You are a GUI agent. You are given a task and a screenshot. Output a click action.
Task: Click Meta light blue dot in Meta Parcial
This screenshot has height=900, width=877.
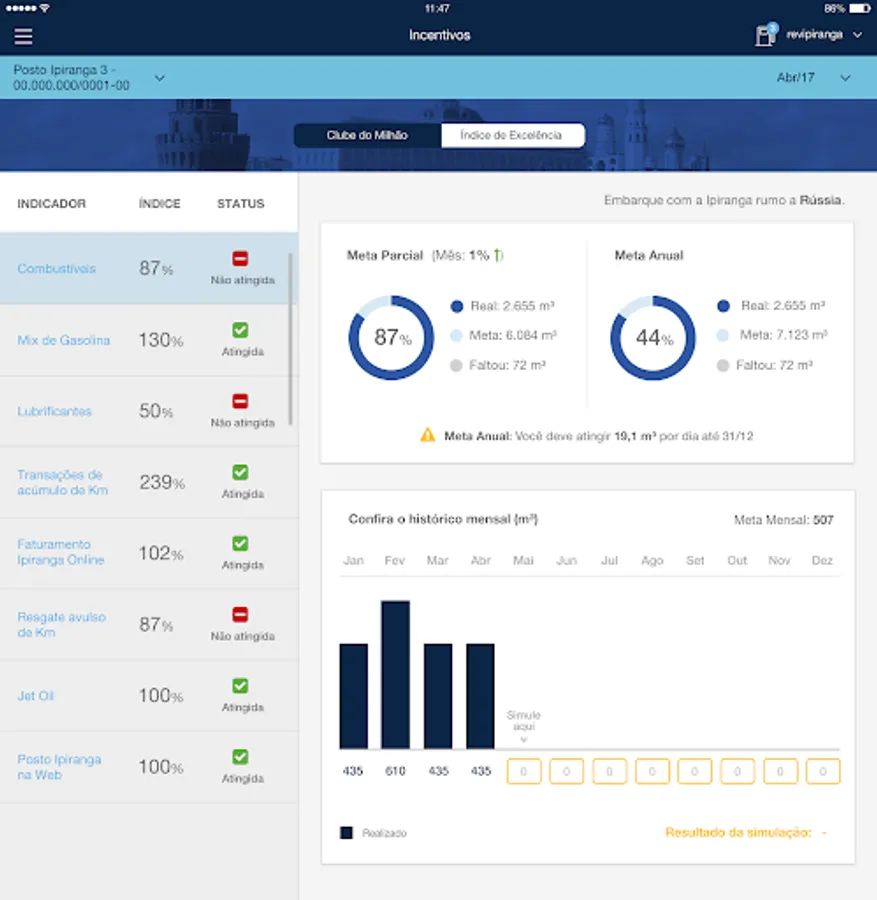click(456, 336)
